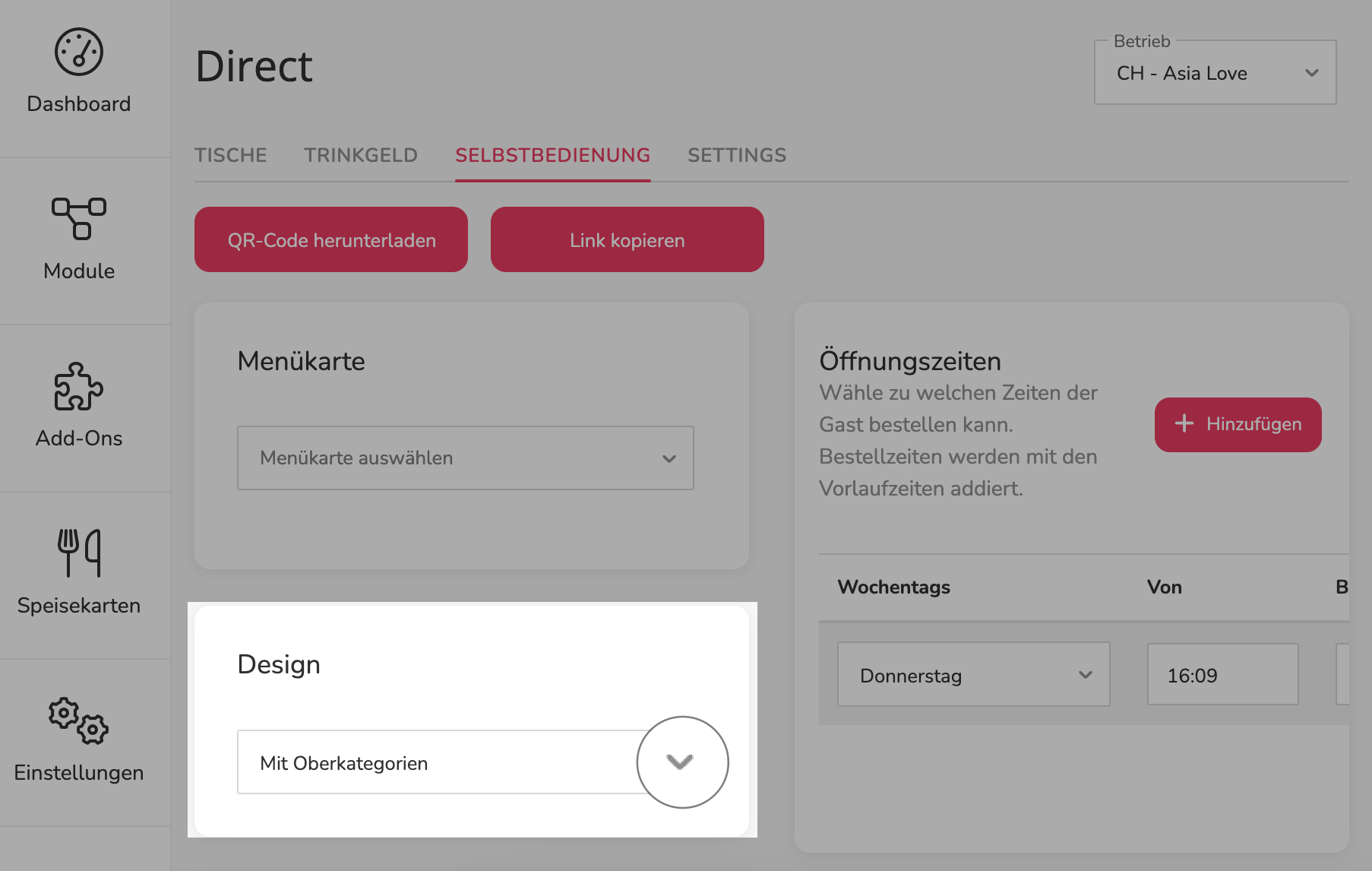
Task: Click the Öffnungszeiten heading
Action: [x=910, y=360]
